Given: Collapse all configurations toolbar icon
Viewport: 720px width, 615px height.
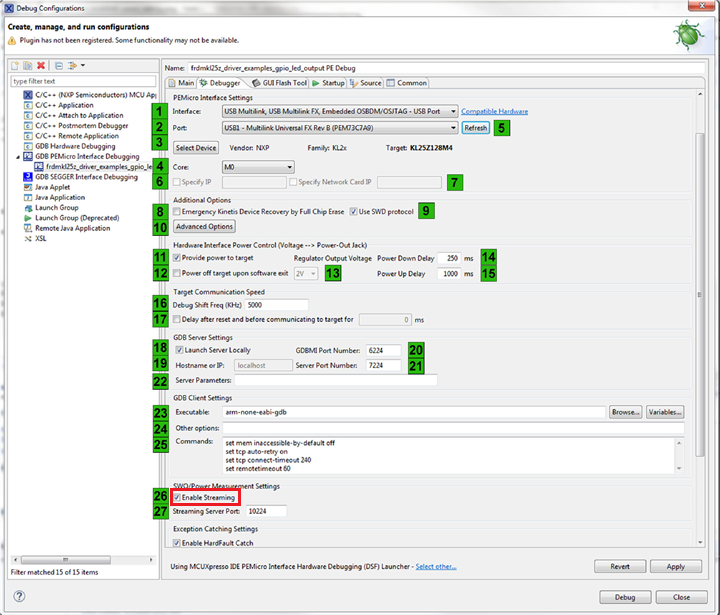Looking at the screenshot, I should pyautogui.click(x=59, y=66).
